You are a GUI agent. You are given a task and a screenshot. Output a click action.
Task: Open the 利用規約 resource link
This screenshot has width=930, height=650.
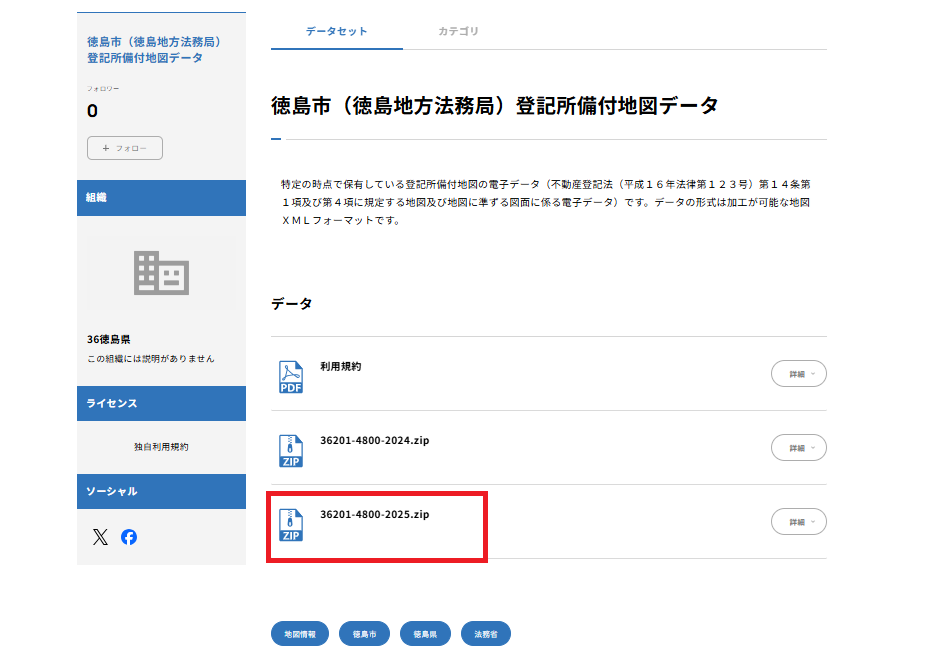pos(340,367)
